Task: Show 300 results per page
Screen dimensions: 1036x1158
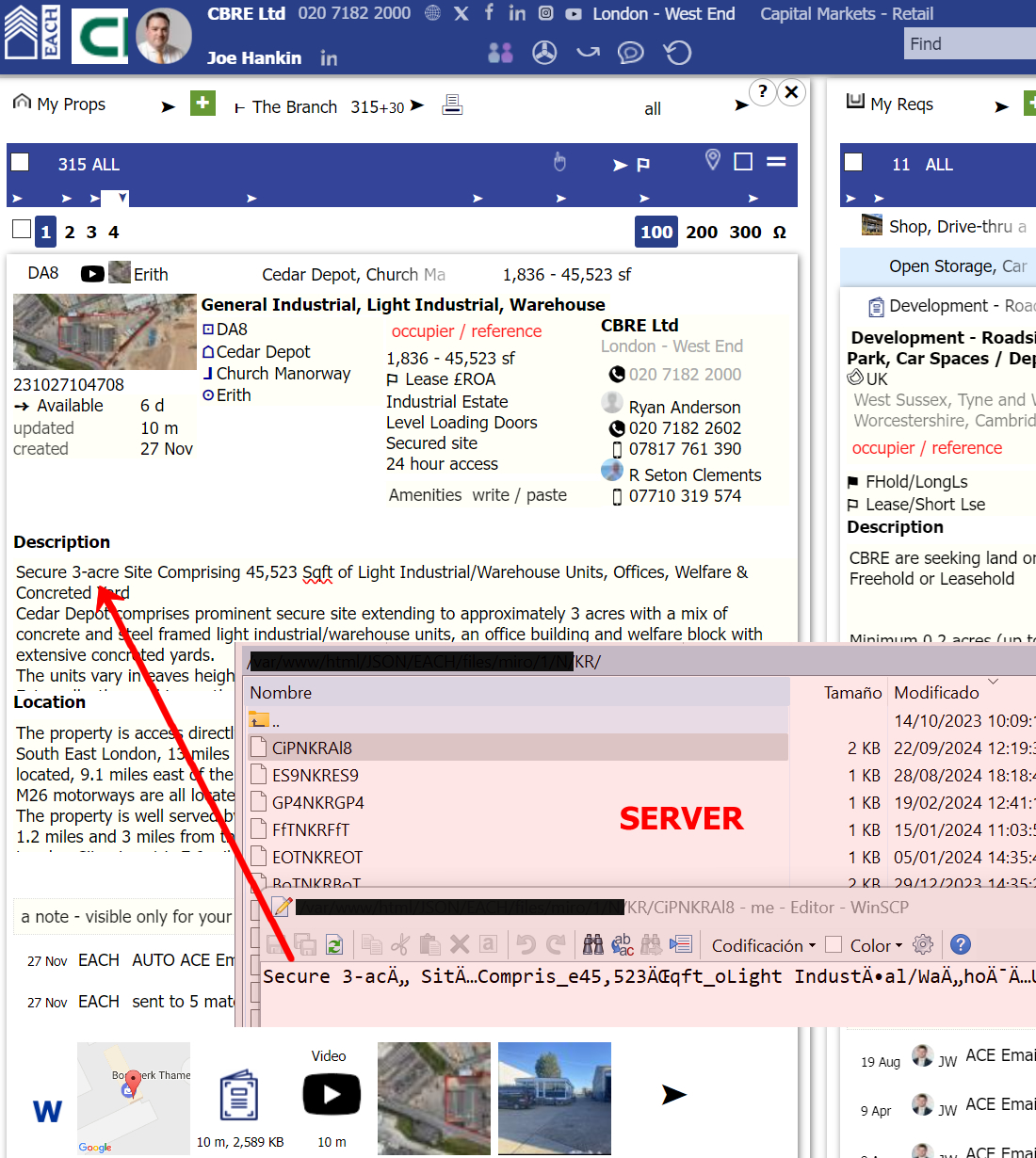Action: pyautogui.click(x=745, y=232)
